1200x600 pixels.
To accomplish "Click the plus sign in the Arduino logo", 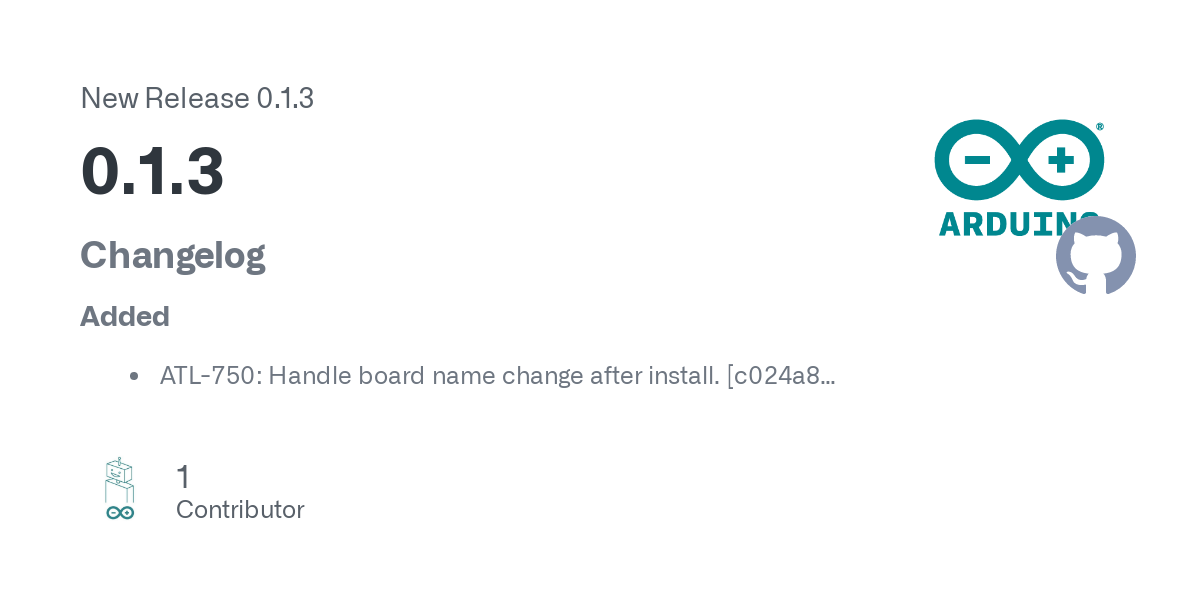I will tap(1060, 160).
